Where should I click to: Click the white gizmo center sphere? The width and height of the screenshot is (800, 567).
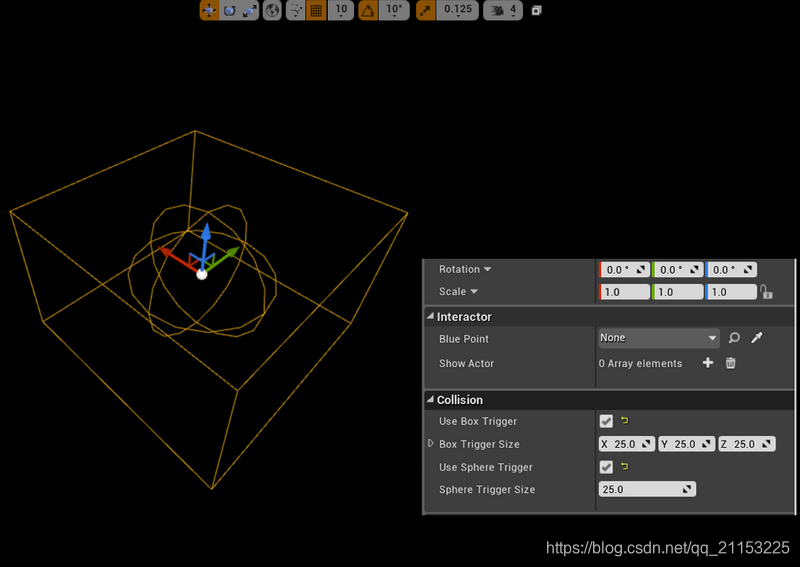pyautogui.click(x=202, y=275)
